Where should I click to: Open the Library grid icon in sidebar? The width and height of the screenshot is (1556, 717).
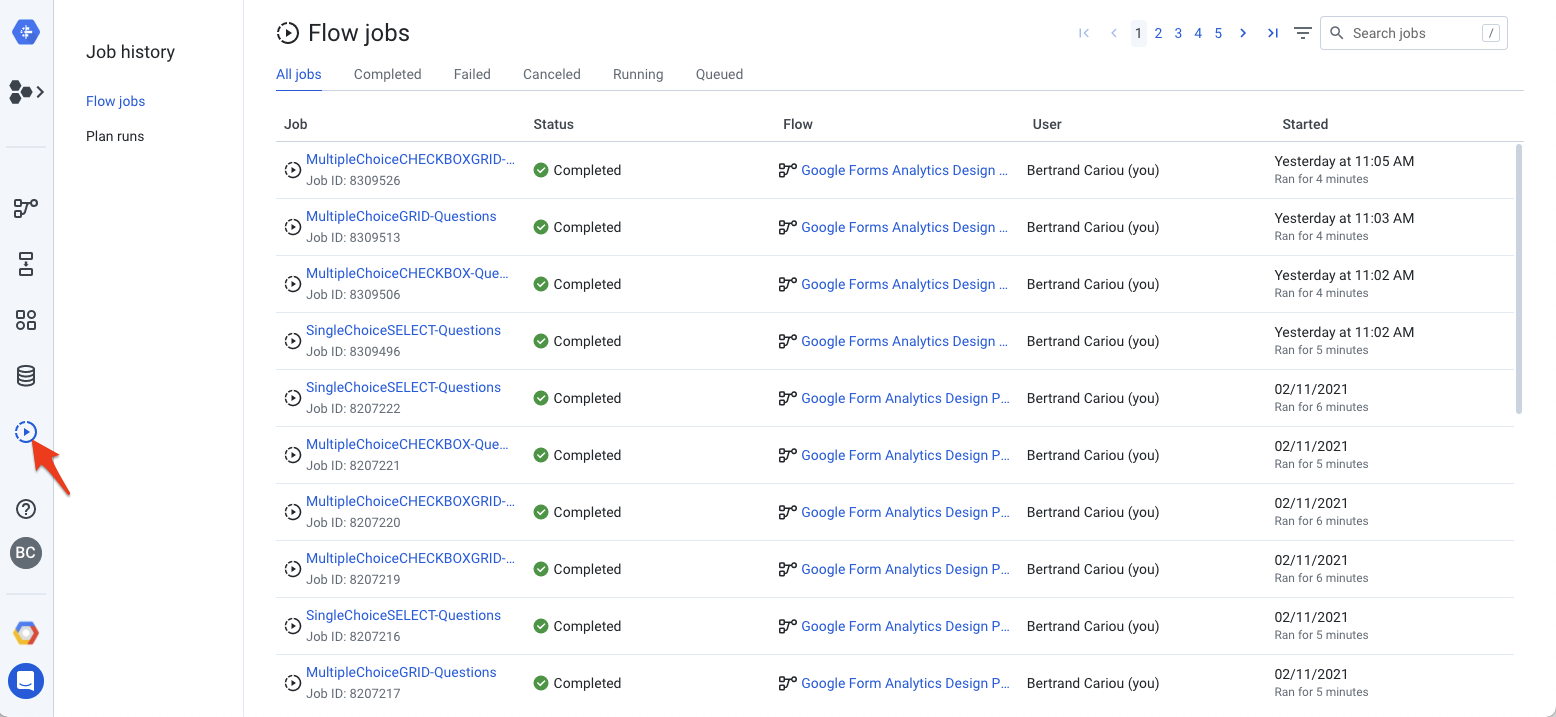click(x=26, y=320)
